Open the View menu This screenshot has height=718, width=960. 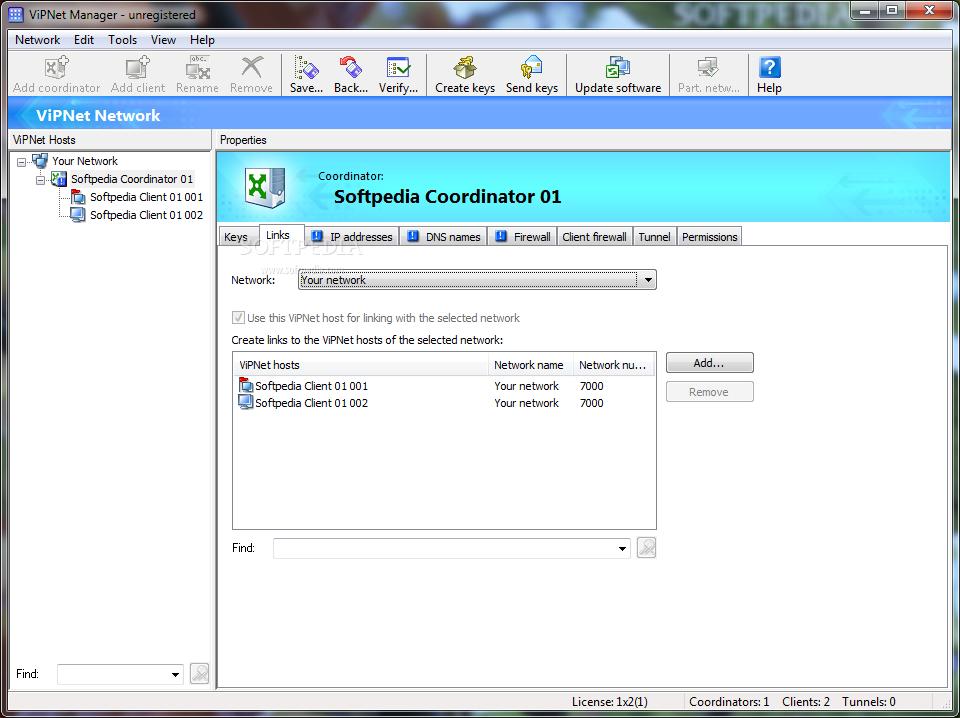pyautogui.click(x=163, y=40)
